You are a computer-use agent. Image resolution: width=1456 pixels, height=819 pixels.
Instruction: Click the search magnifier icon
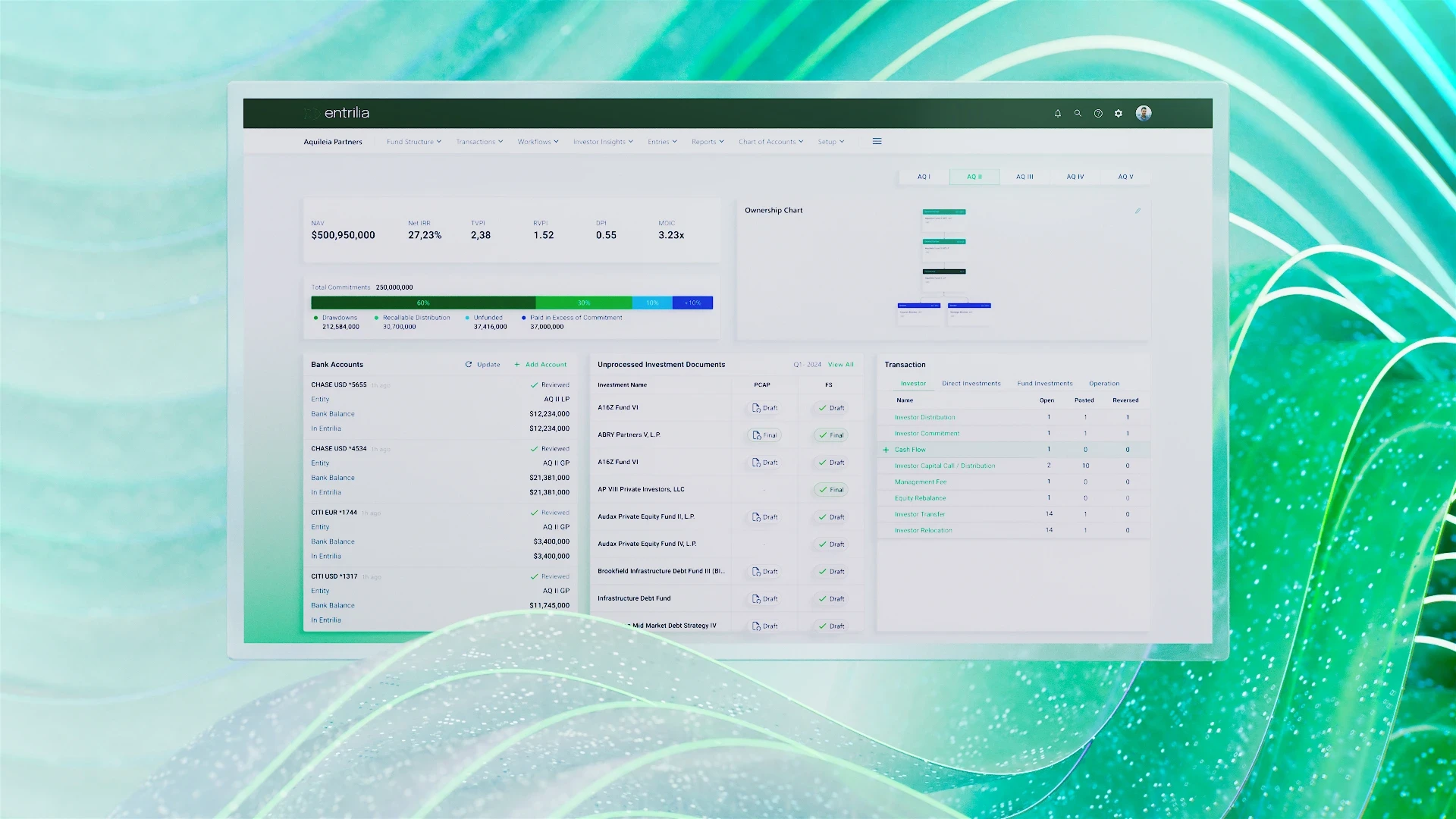[1078, 114]
